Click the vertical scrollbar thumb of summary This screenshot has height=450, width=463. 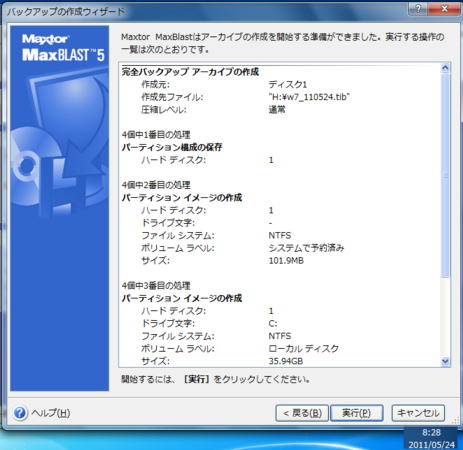coord(445,176)
